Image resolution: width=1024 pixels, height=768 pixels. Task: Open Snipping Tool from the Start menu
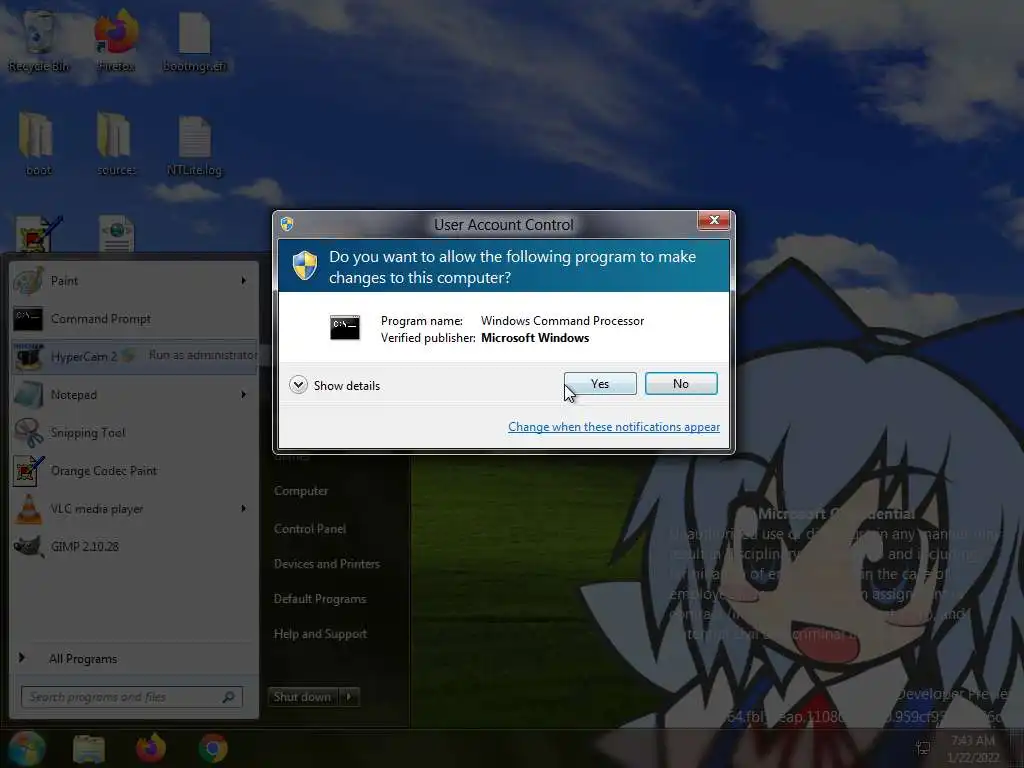[135, 432]
